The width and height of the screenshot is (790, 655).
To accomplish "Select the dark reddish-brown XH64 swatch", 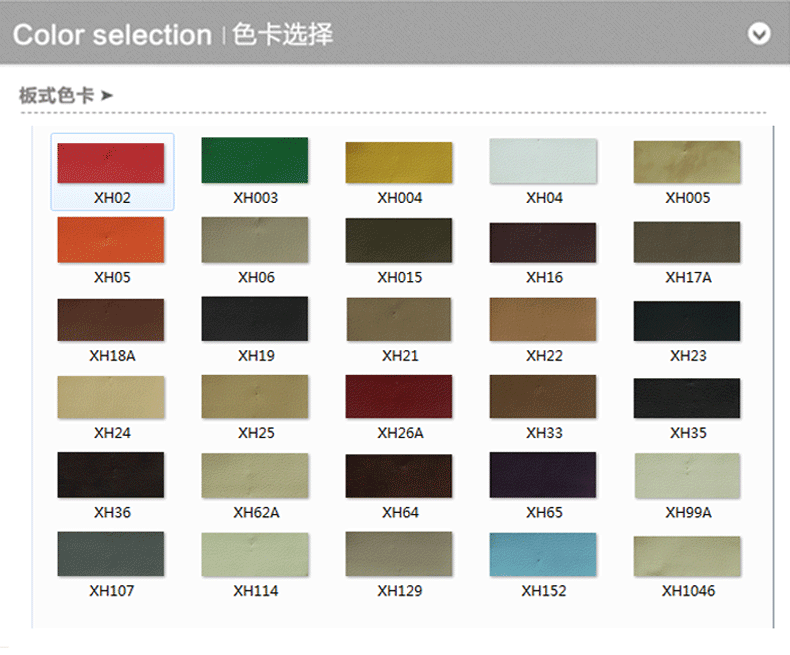I will point(399,476).
